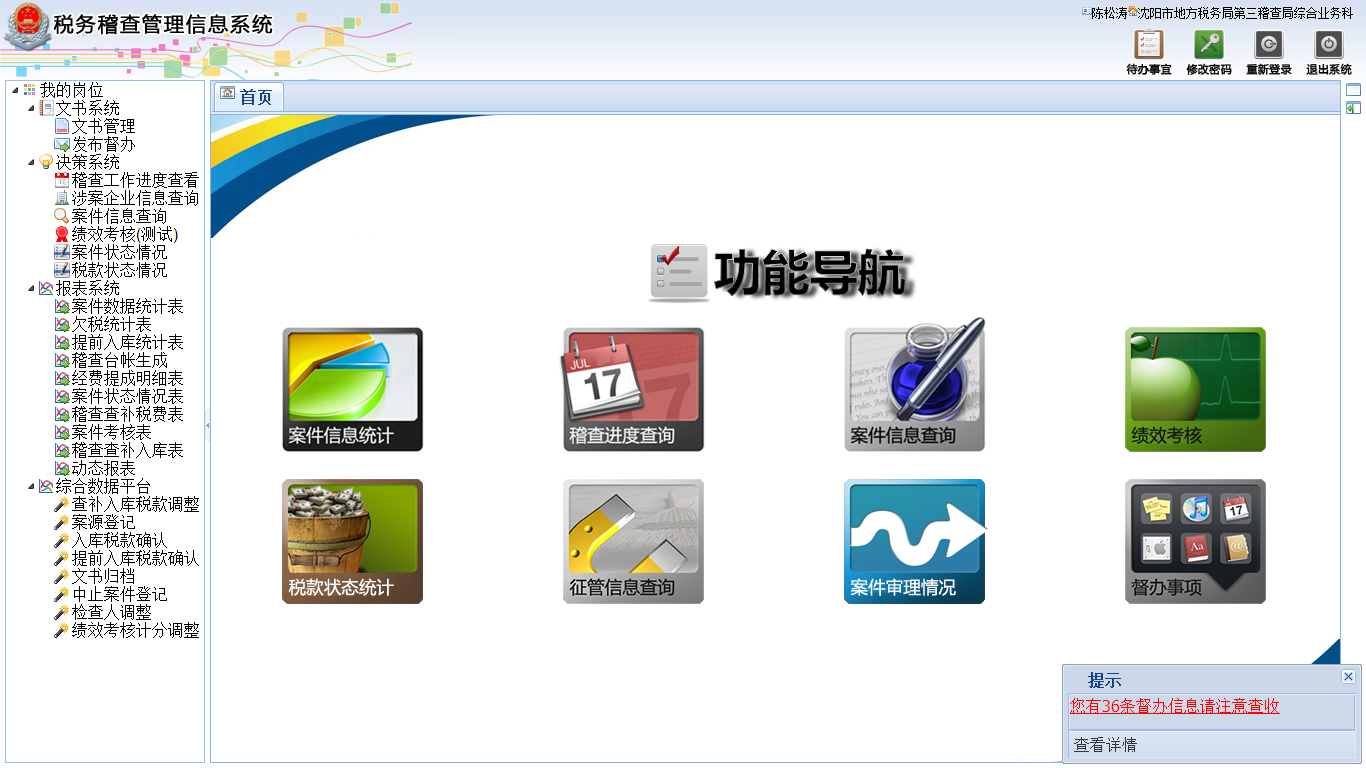This screenshot has height=768, width=1366.
Task: Close the 提示 notification popup
Action: pyautogui.click(x=1348, y=677)
